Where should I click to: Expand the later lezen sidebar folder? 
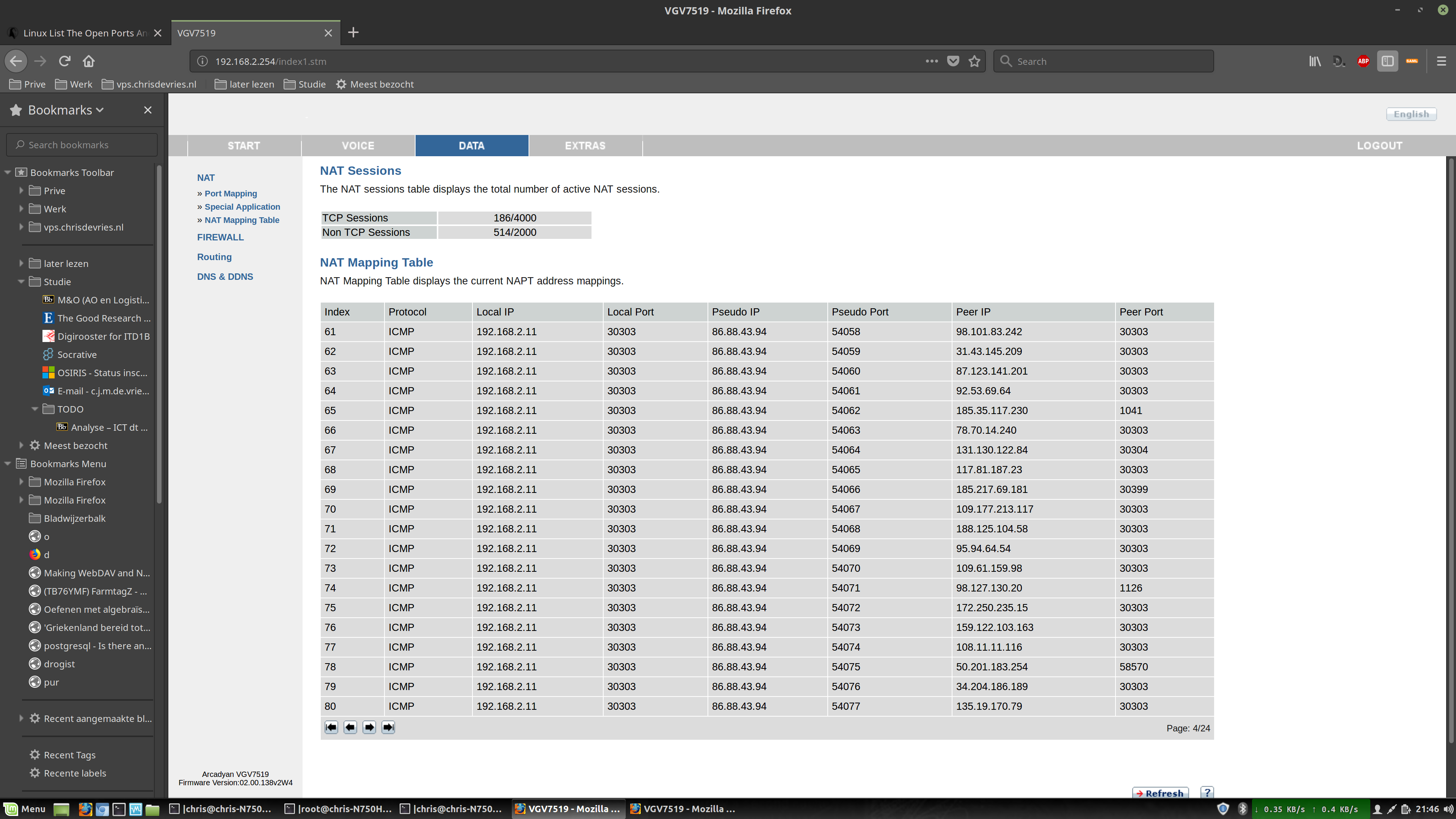click(22, 264)
